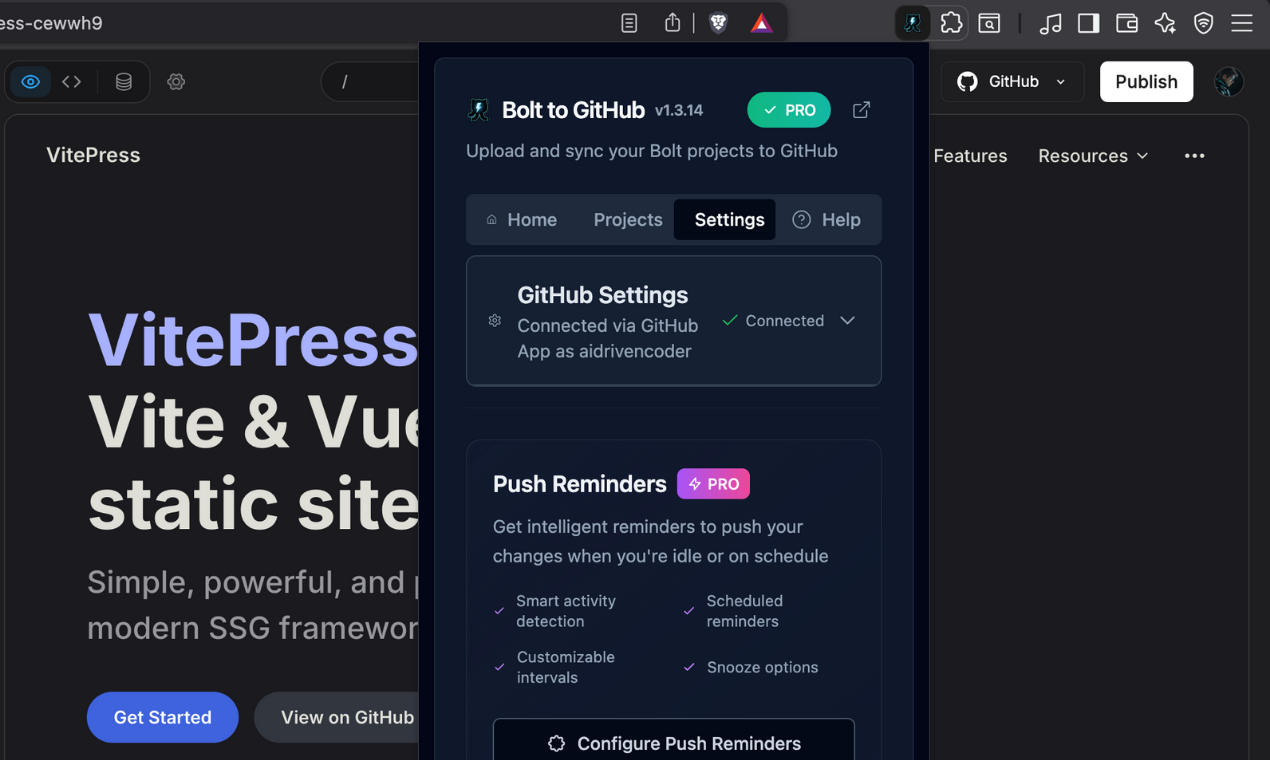Viewport: 1270px width, 760px height.
Task: Open the popup in a new tab via external link
Action: tap(861, 110)
